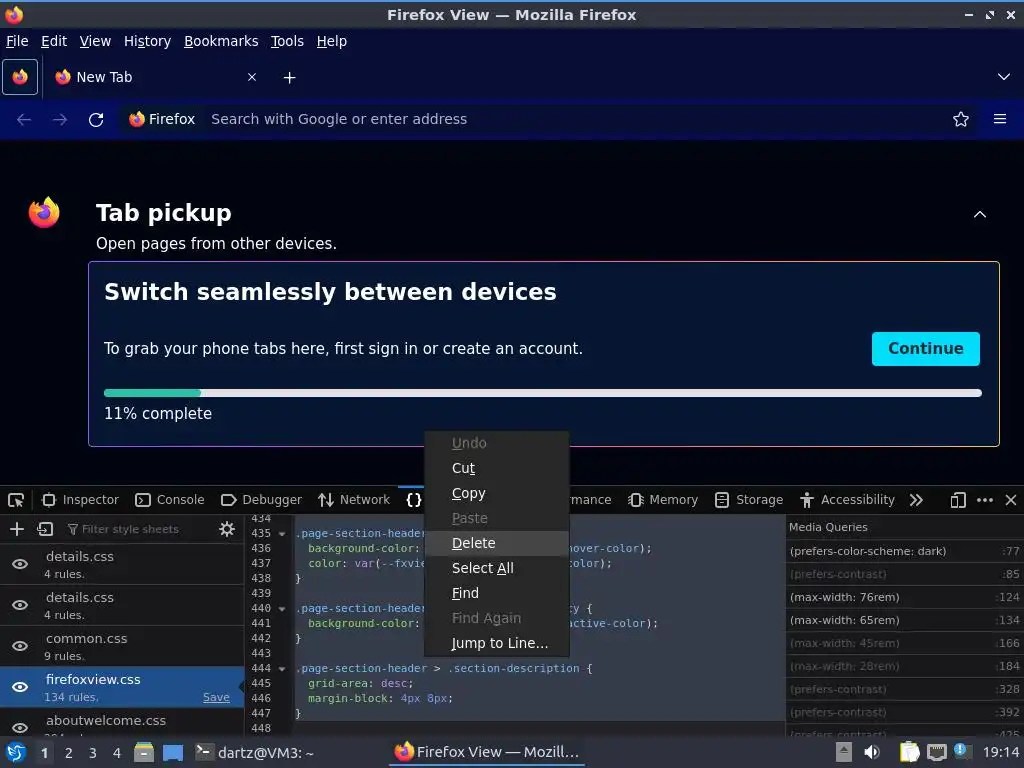The width and height of the screenshot is (1024, 768).
Task: Toggle visibility of first details.css
Action: pyautogui.click(x=20, y=564)
